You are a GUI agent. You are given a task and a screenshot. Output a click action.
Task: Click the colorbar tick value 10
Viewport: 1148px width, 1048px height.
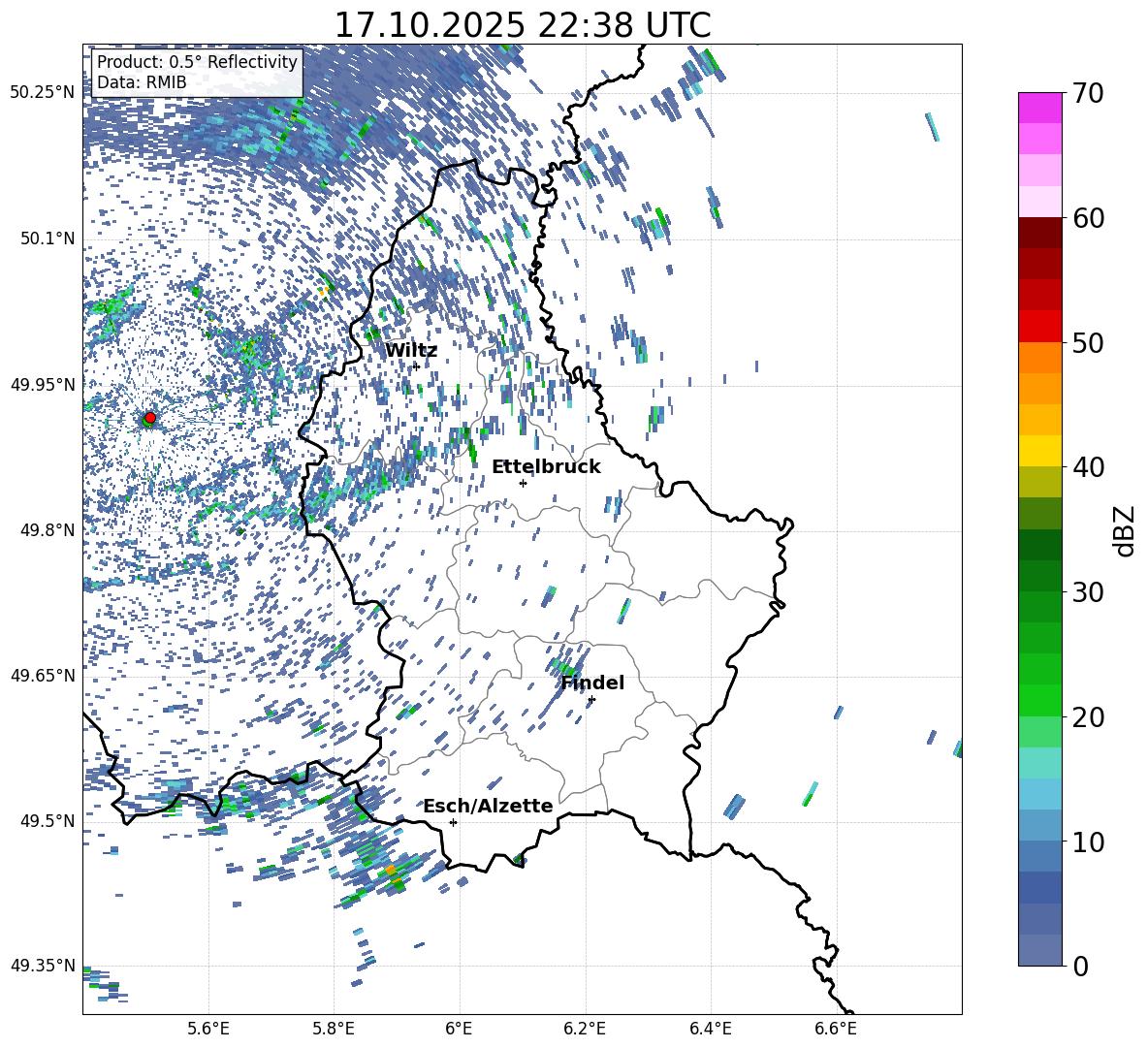(1088, 842)
